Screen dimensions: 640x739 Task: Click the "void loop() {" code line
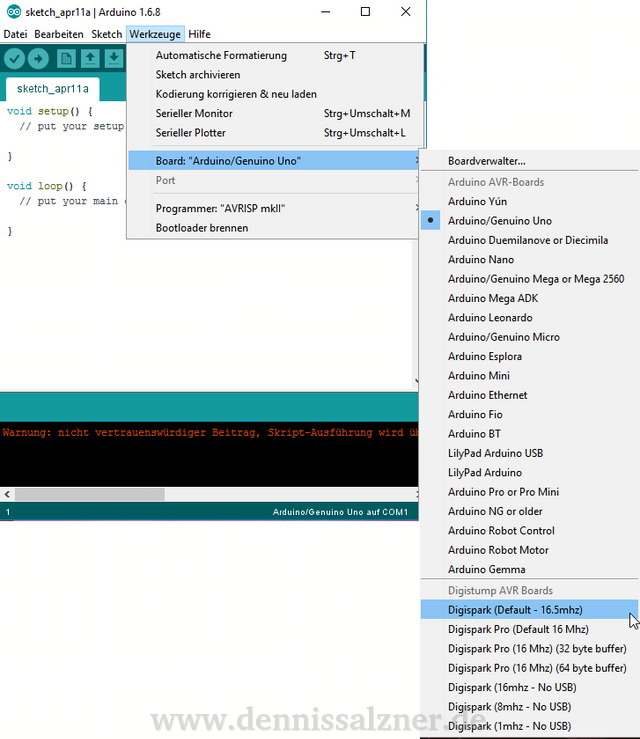tap(47, 186)
